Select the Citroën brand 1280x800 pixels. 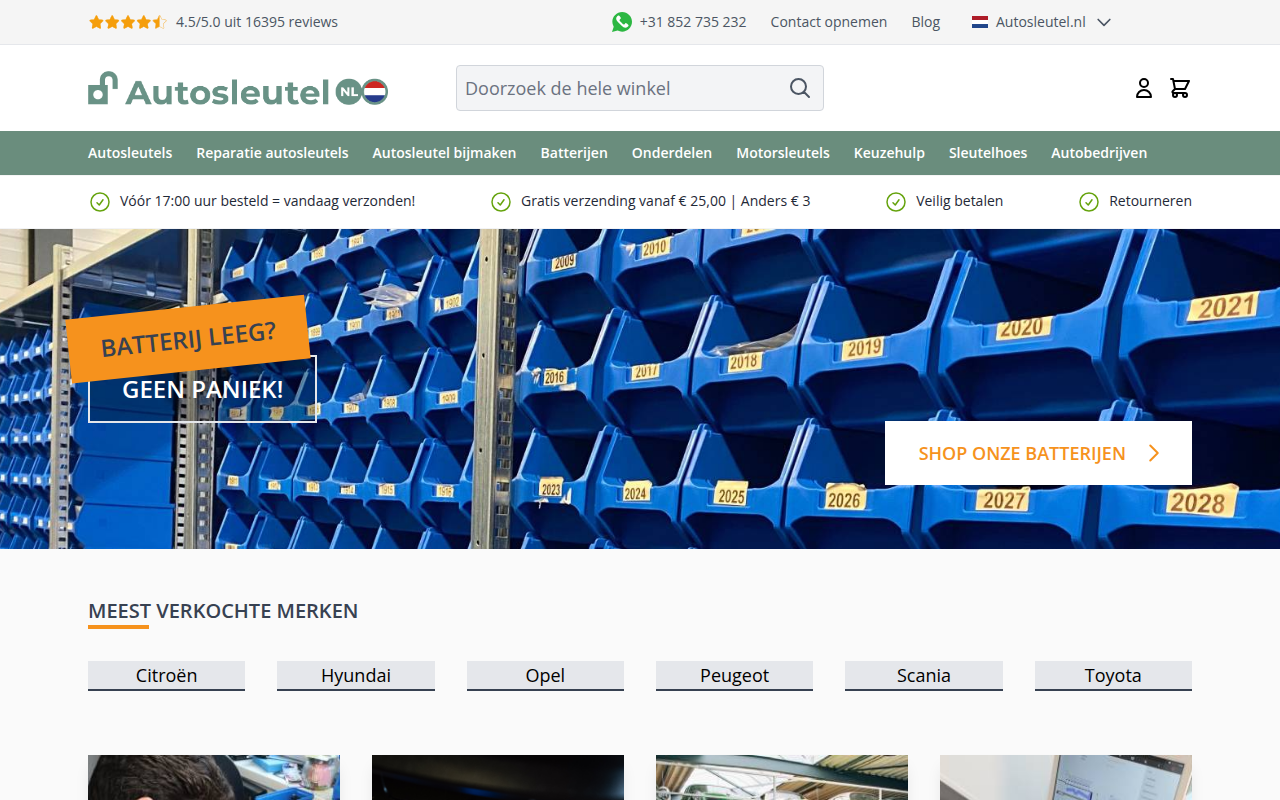(x=166, y=676)
